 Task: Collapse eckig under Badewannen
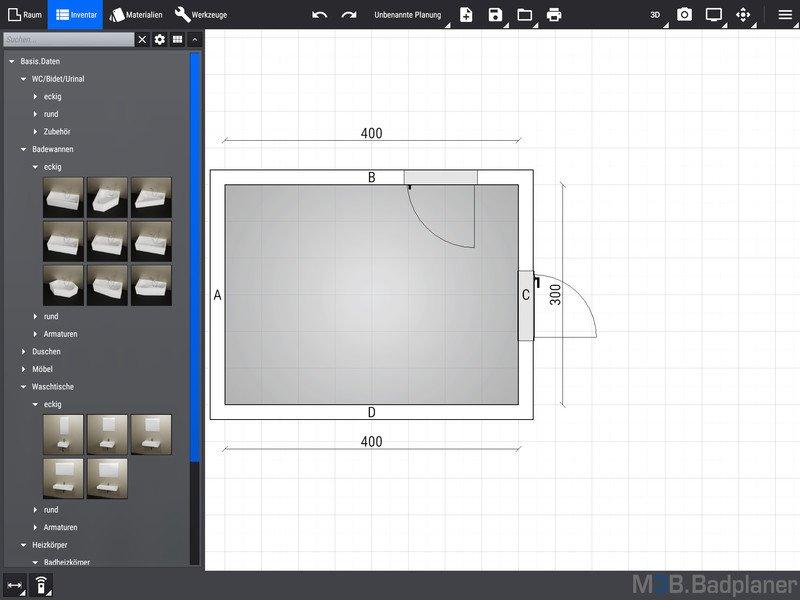[35, 167]
